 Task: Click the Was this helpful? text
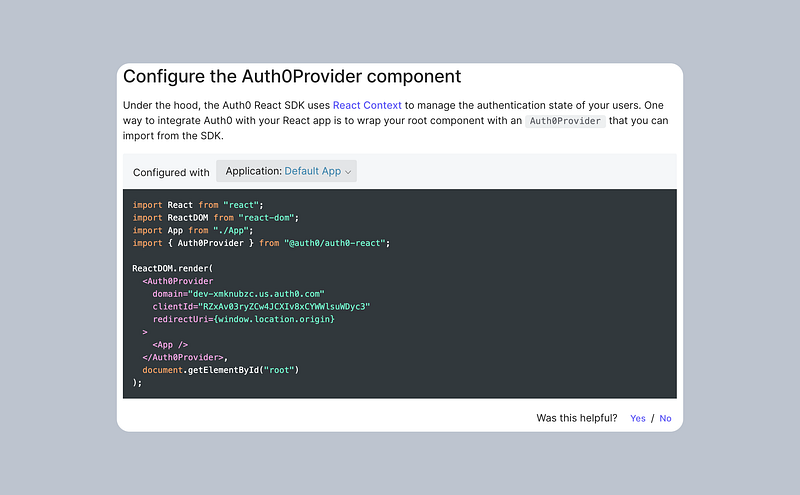click(x=577, y=418)
